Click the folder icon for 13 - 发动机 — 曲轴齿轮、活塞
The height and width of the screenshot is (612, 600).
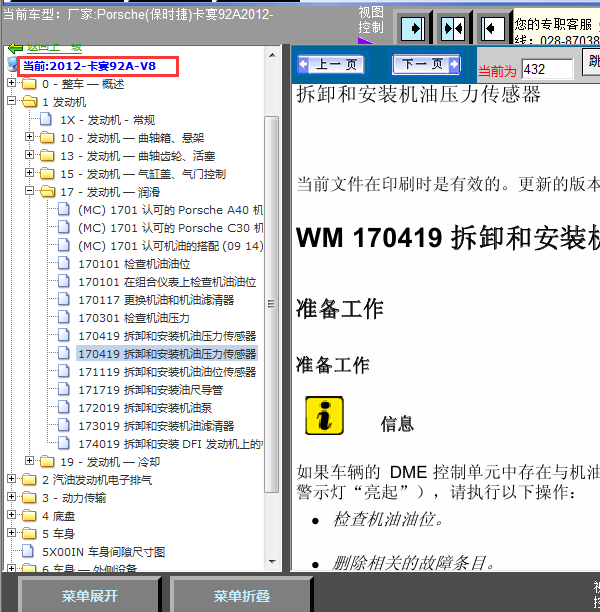pyautogui.click(x=47, y=156)
